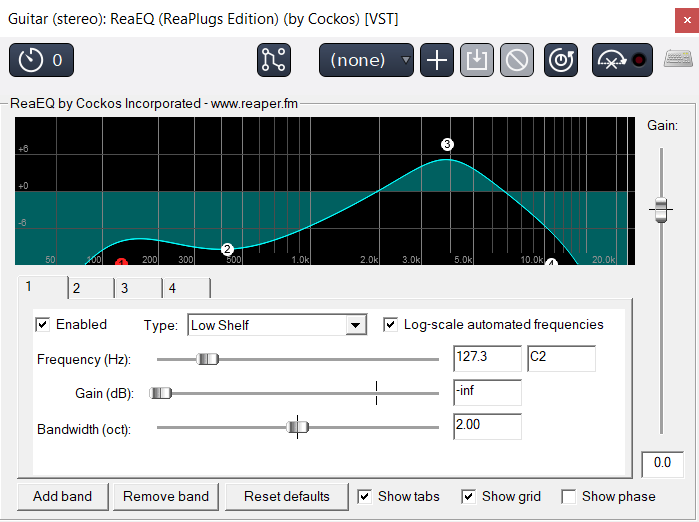Viewport: 699px width, 522px height.
Task: Toggle Log-scale automated frequencies checkbox
Action: (x=390, y=325)
